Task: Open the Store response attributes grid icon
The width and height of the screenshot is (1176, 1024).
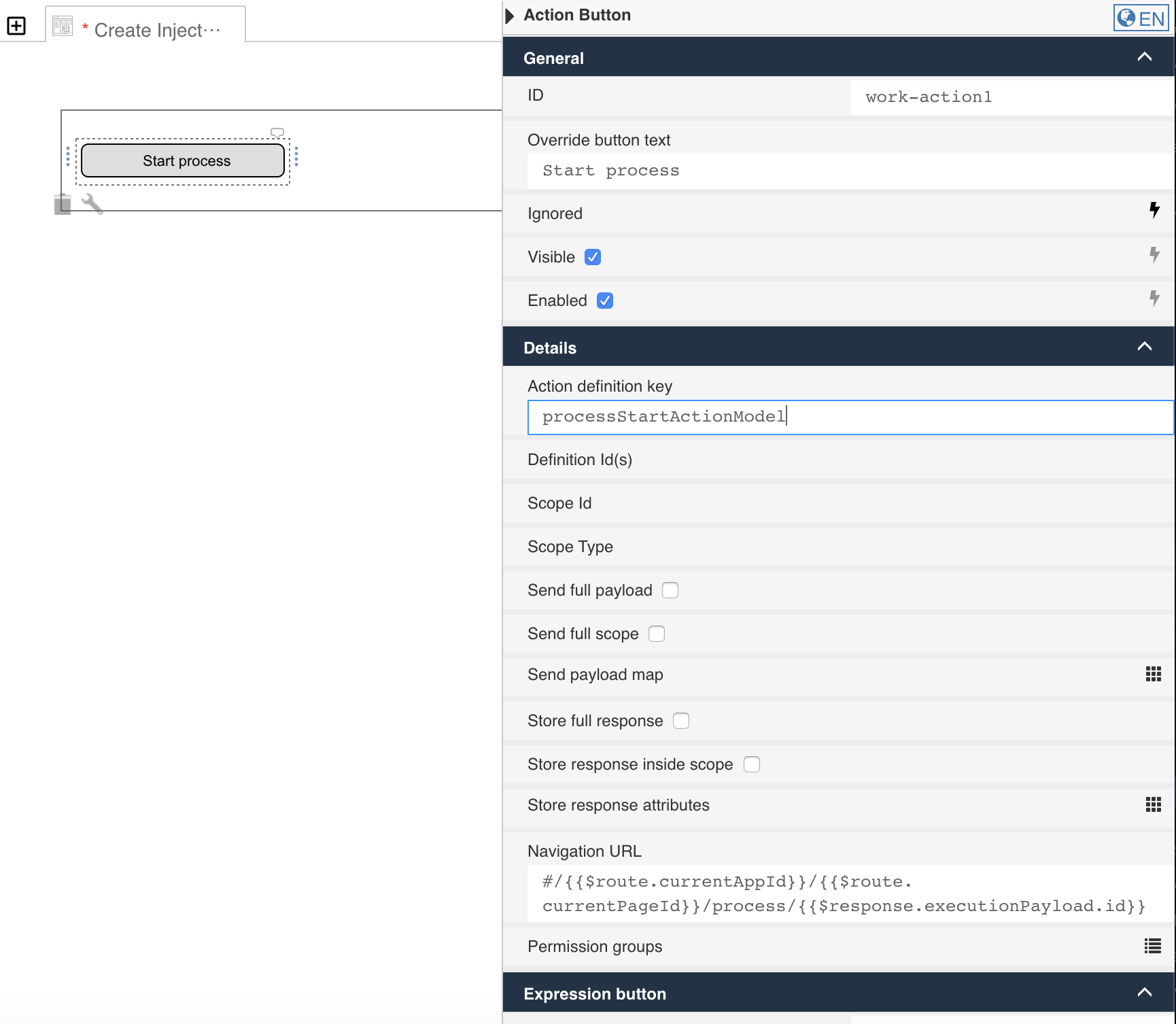Action: click(x=1153, y=804)
